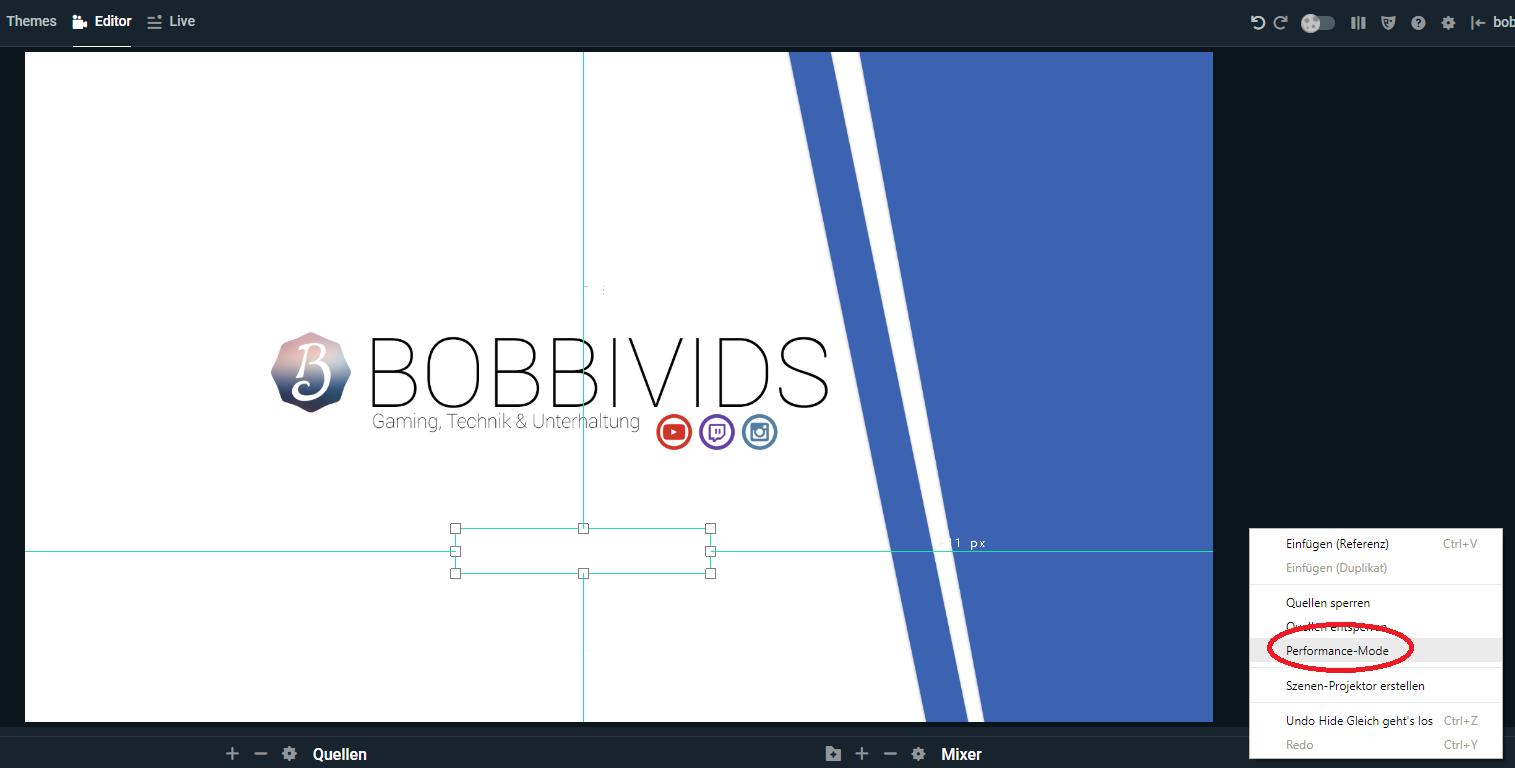Click the face mask shield icon

(1388, 22)
